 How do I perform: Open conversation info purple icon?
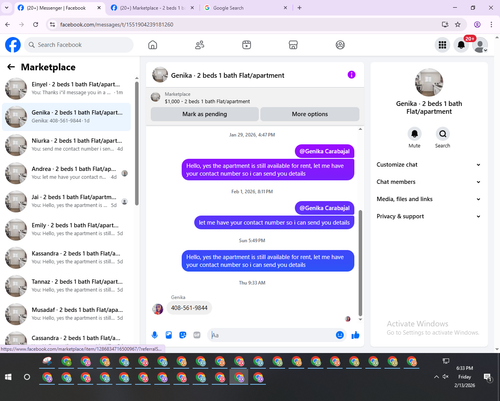click(x=351, y=75)
